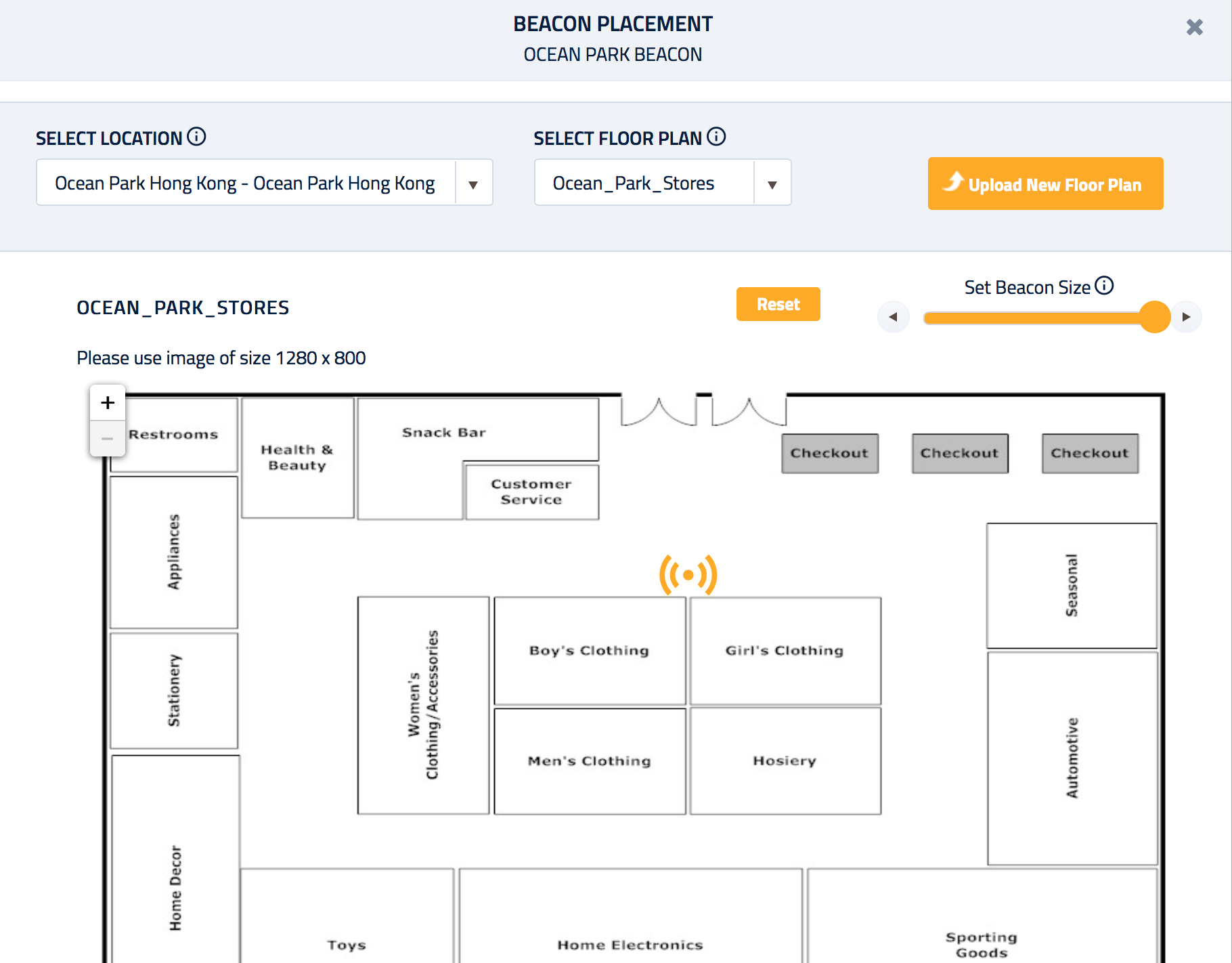This screenshot has height=963, width=1232.
Task: Click the Stationery section
Action: coord(174,691)
